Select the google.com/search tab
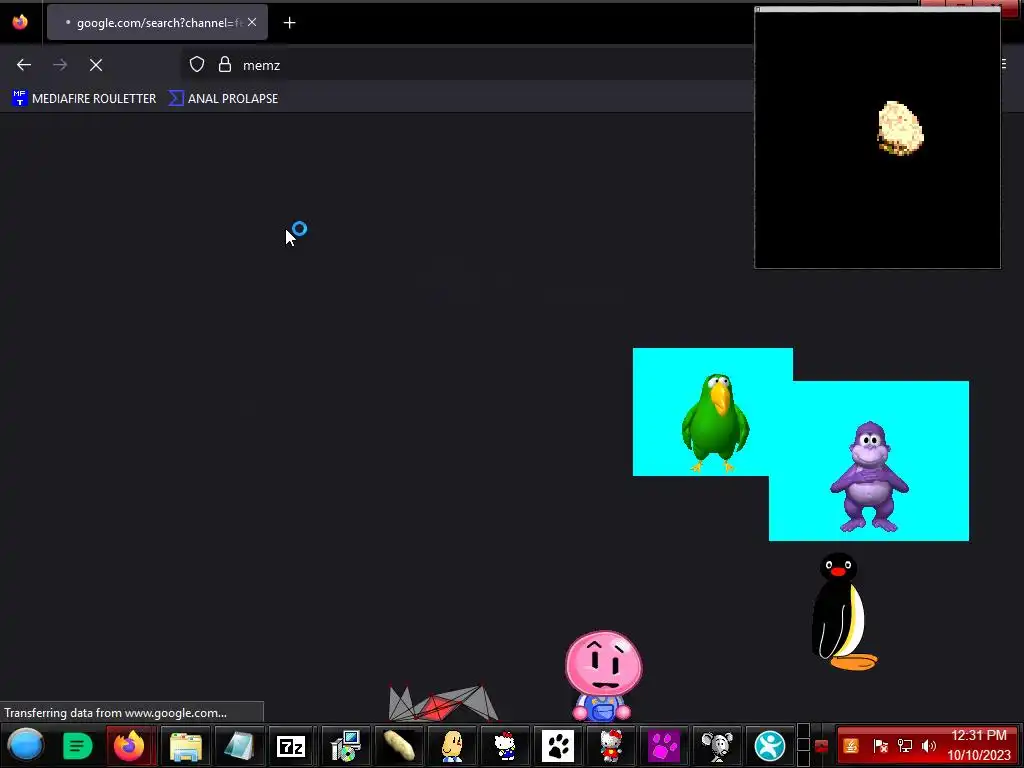 (x=157, y=23)
